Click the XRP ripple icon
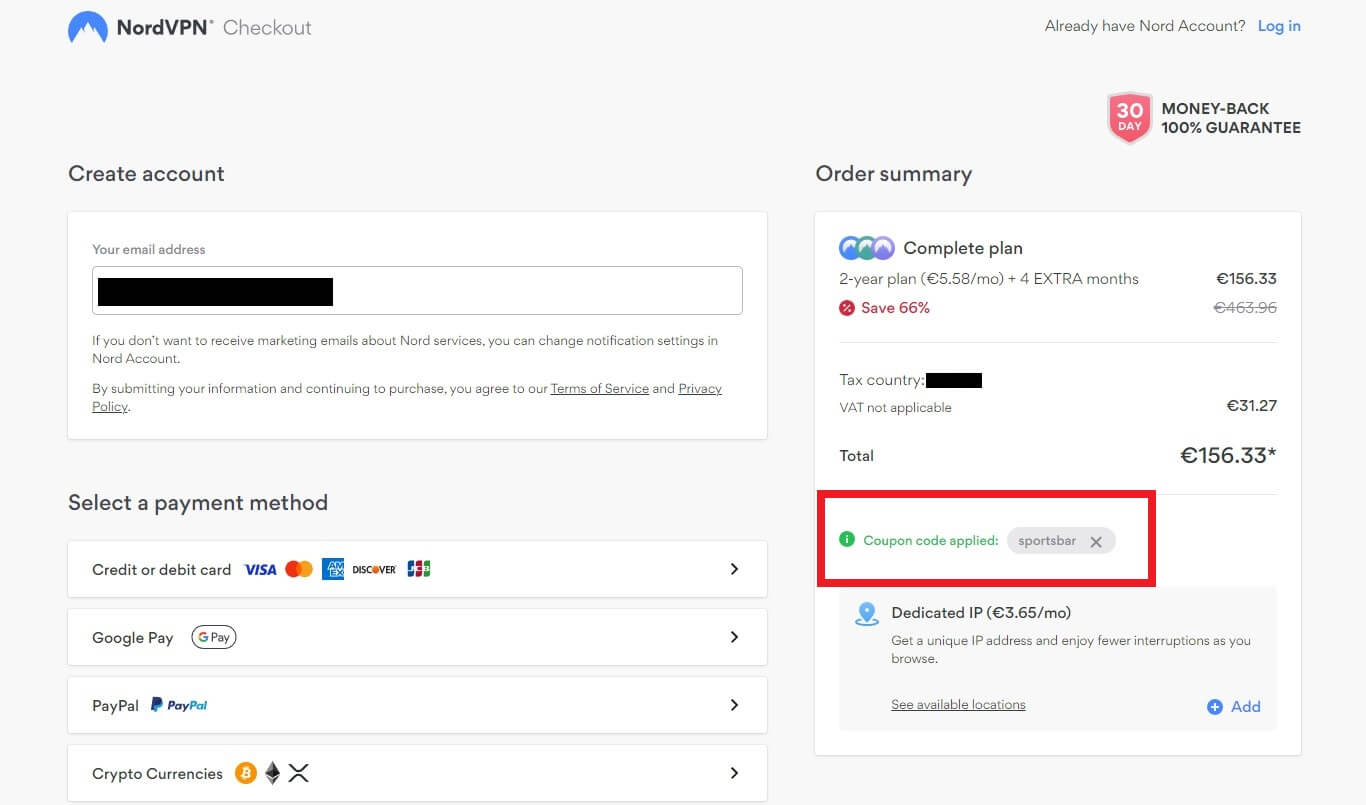Screen dimensions: 1366x805 [298, 773]
